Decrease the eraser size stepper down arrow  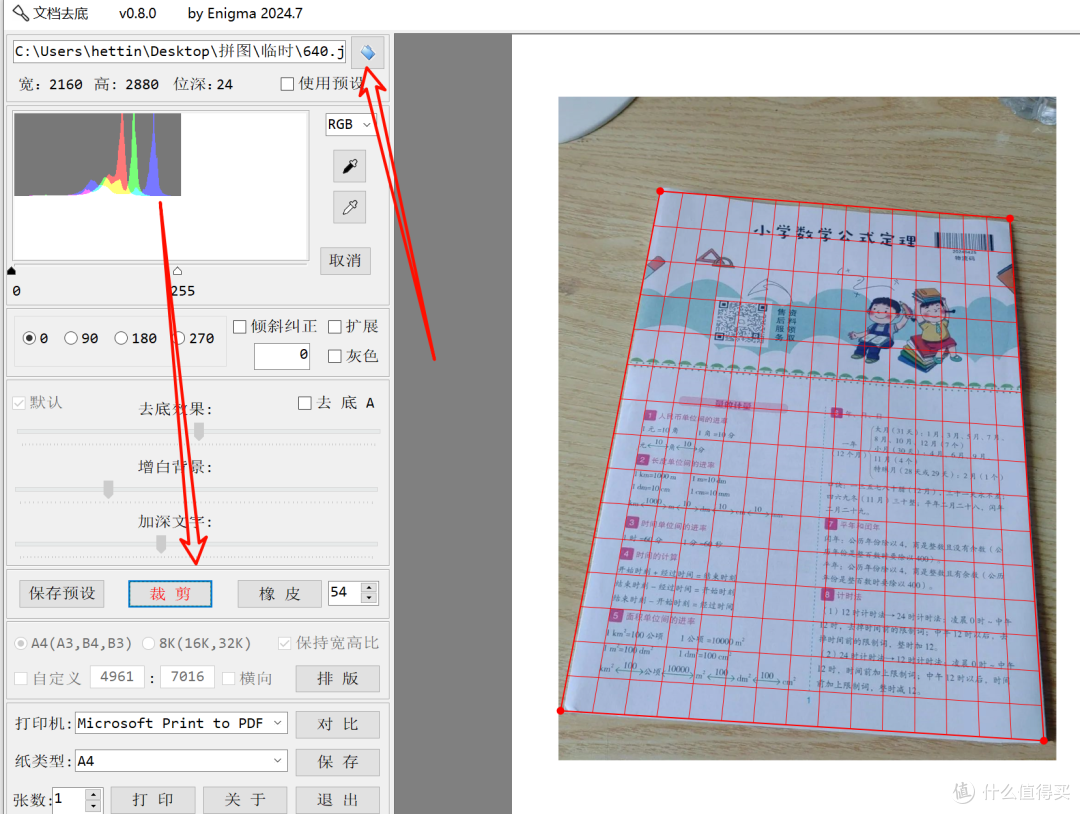(x=370, y=598)
